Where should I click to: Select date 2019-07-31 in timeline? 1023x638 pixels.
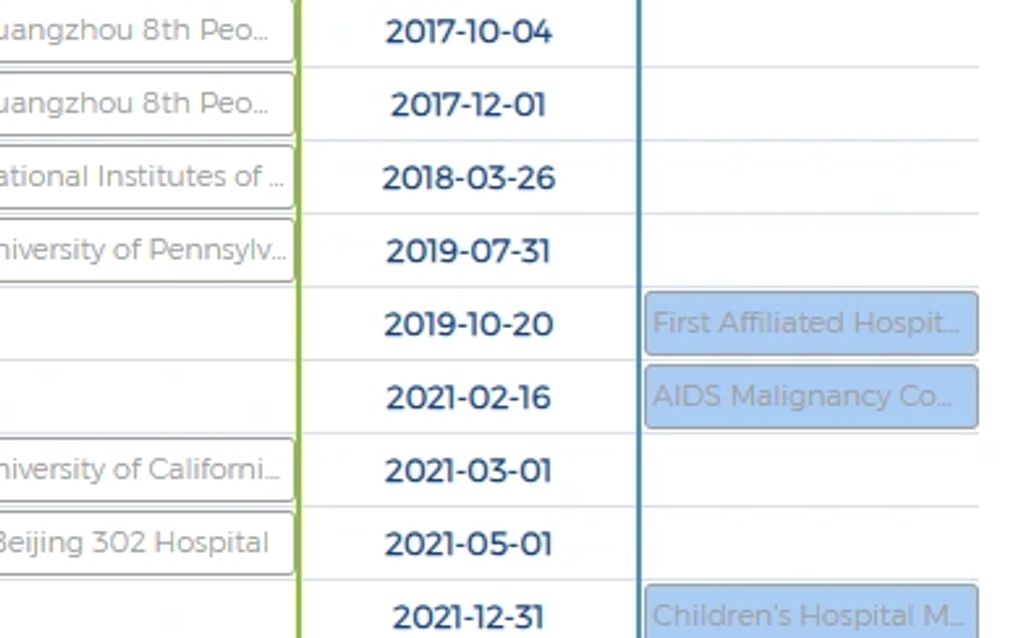(468, 251)
